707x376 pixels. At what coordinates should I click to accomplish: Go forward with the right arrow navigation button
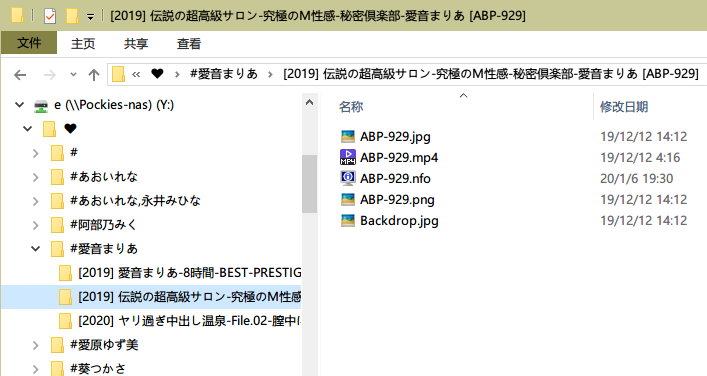[x=50, y=75]
